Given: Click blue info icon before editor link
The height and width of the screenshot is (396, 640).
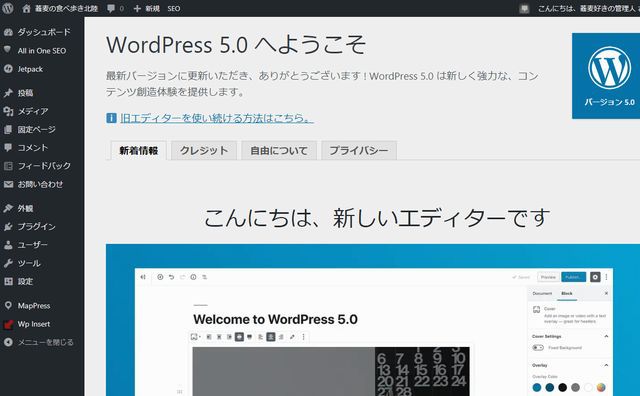Looking at the screenshot, I should (x=111, y=118).
